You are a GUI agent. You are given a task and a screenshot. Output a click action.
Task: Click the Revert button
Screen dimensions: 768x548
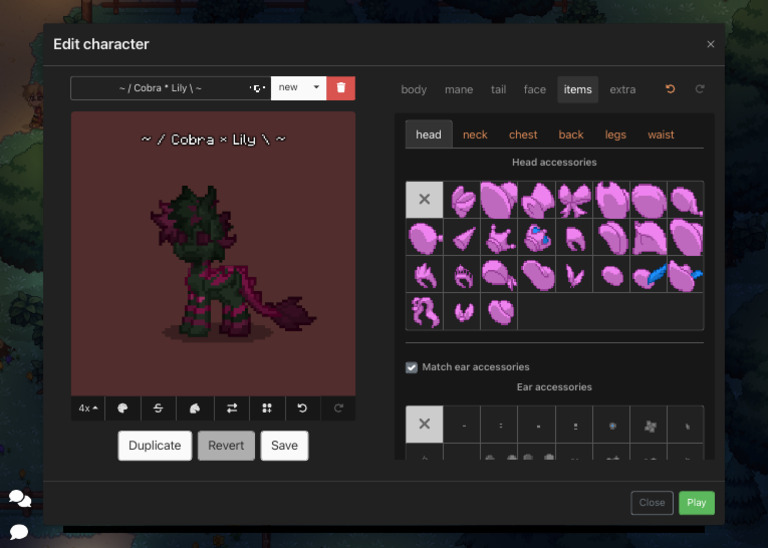(x=226, y=446)
